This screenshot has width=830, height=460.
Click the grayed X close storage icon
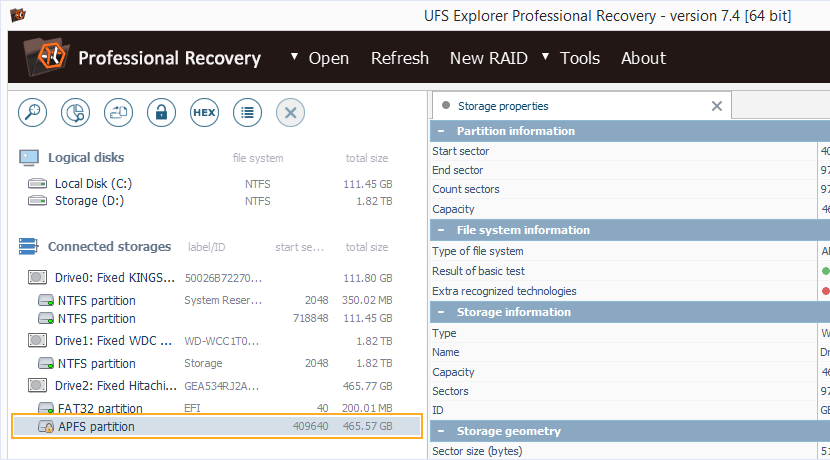click(x=290, y=113)
